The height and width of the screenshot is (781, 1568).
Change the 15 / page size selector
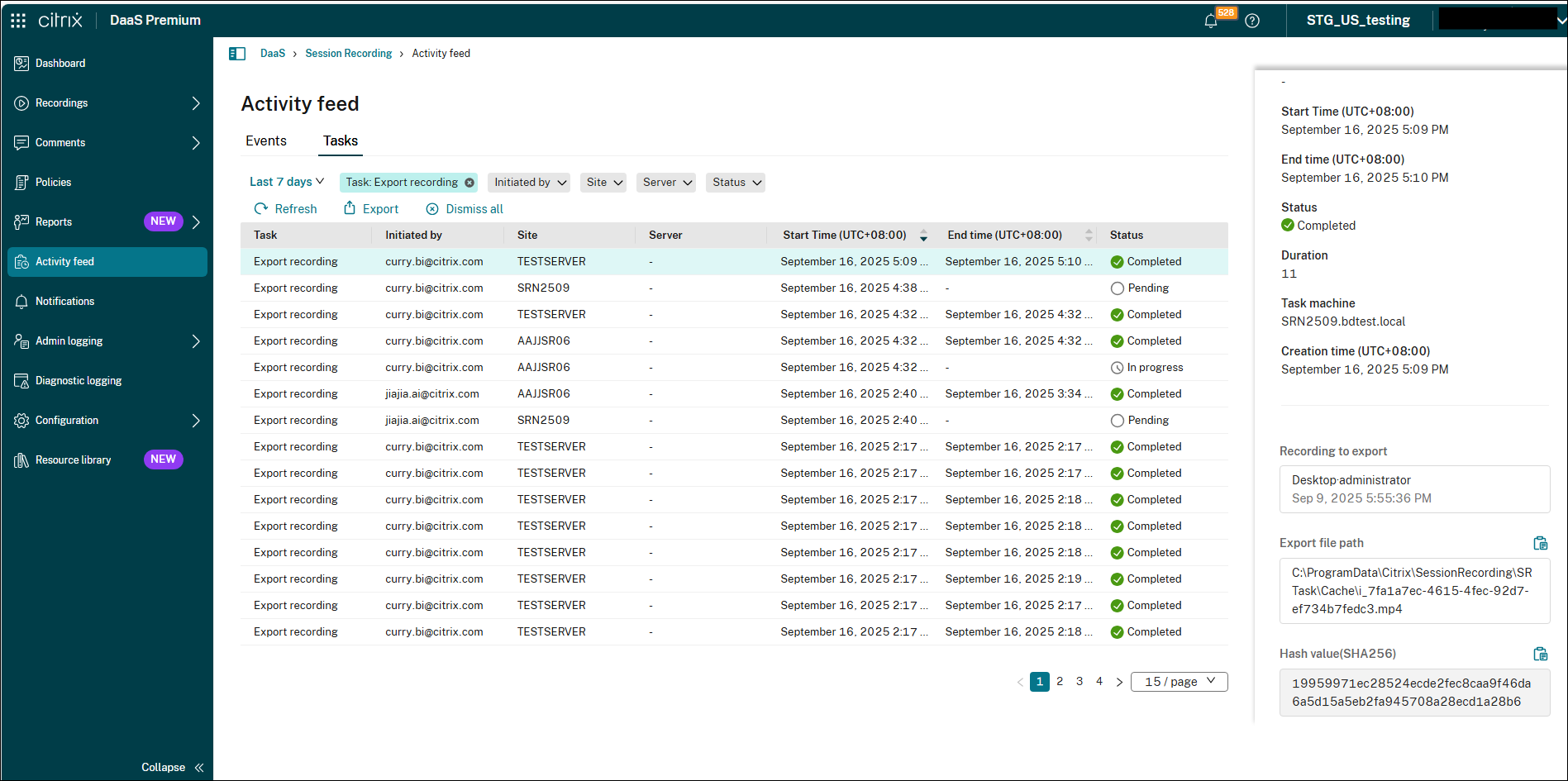[1179, 682]
